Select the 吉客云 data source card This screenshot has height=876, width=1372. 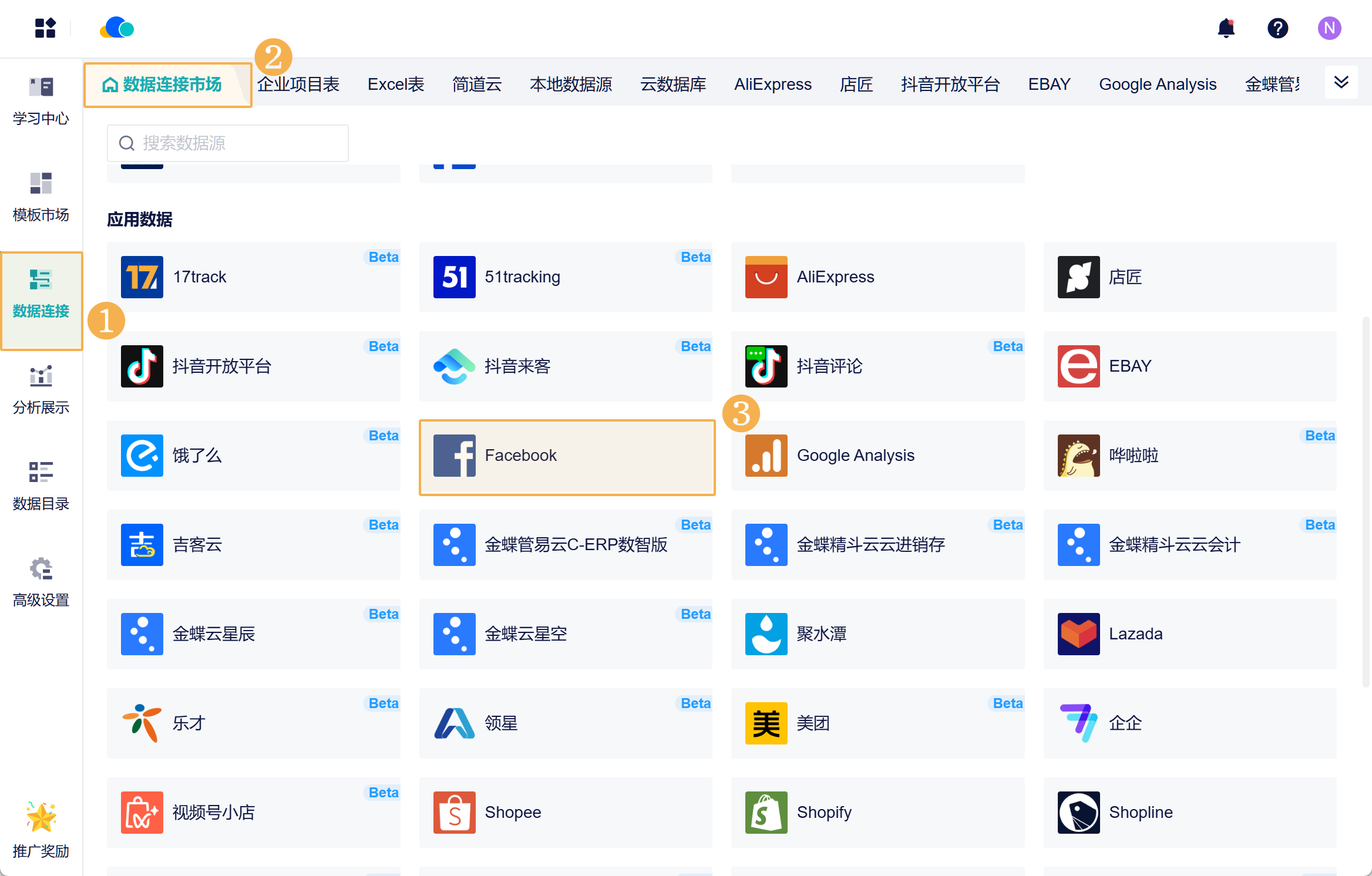click(254, 545)
